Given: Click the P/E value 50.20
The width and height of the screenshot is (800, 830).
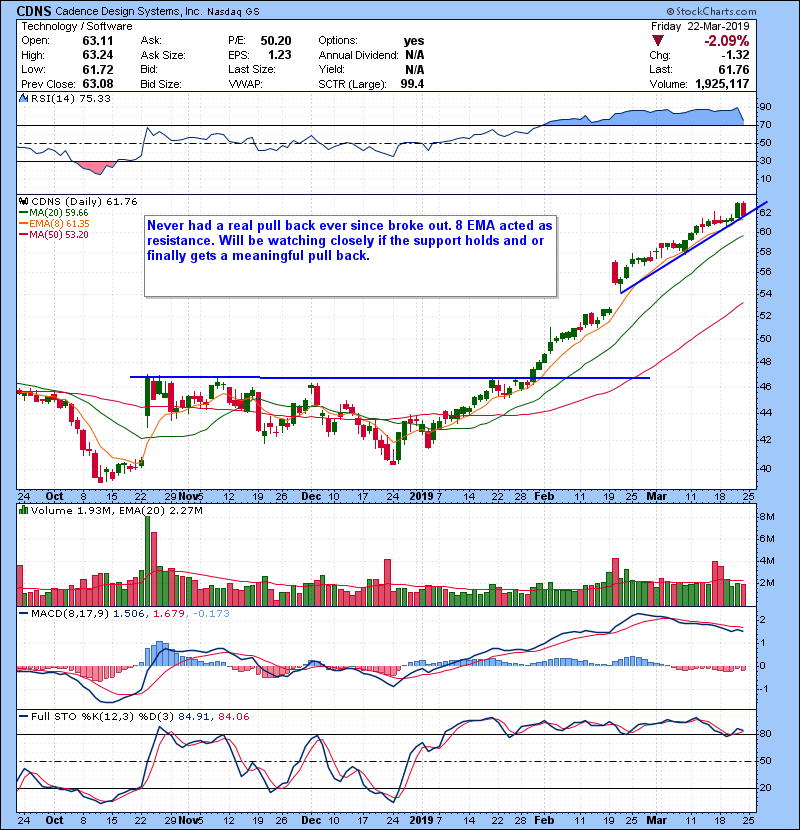Looking at the screenshot, I should click(276, 41).
